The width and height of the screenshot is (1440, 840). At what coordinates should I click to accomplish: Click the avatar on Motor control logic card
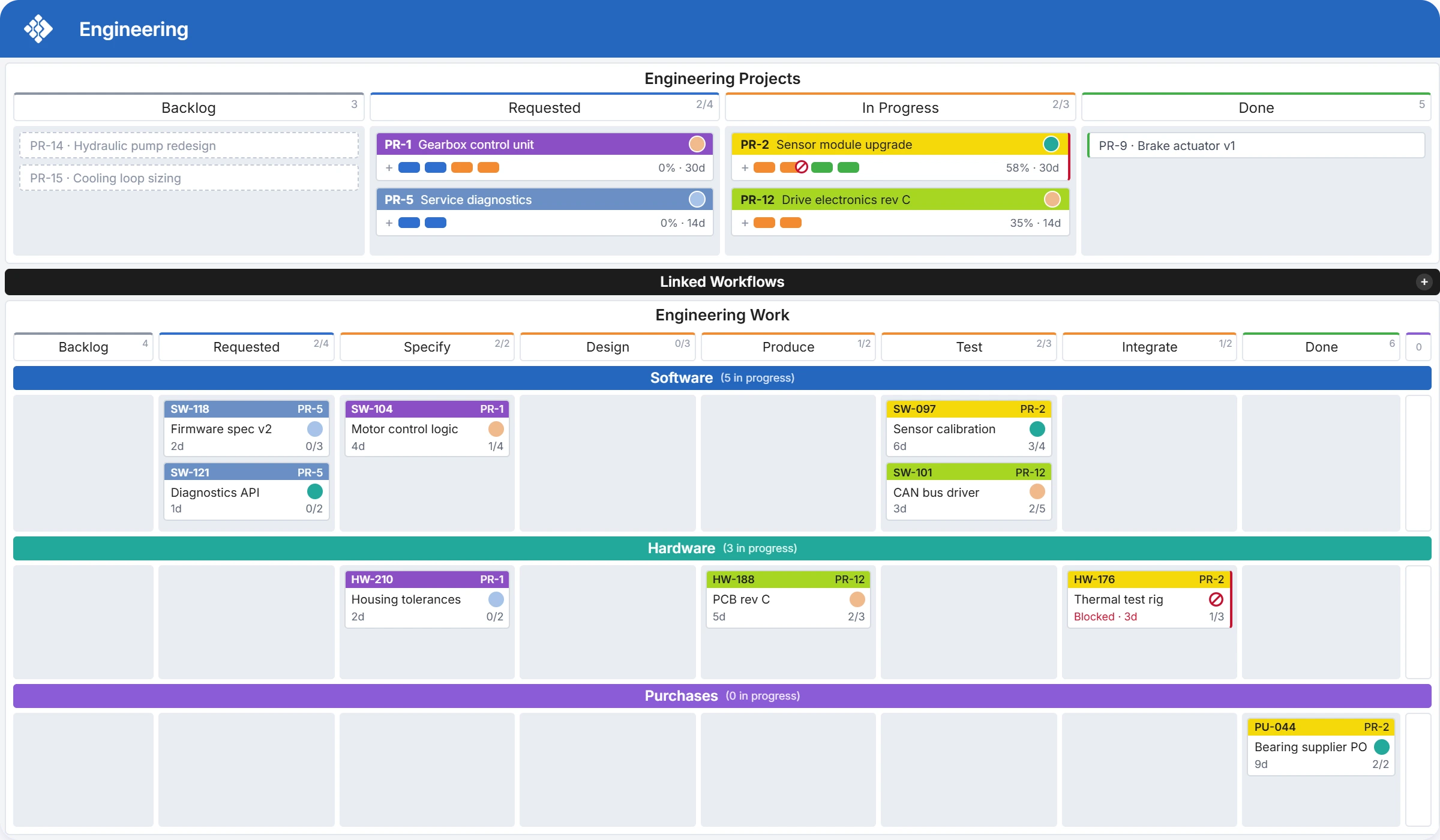point(496,429)
